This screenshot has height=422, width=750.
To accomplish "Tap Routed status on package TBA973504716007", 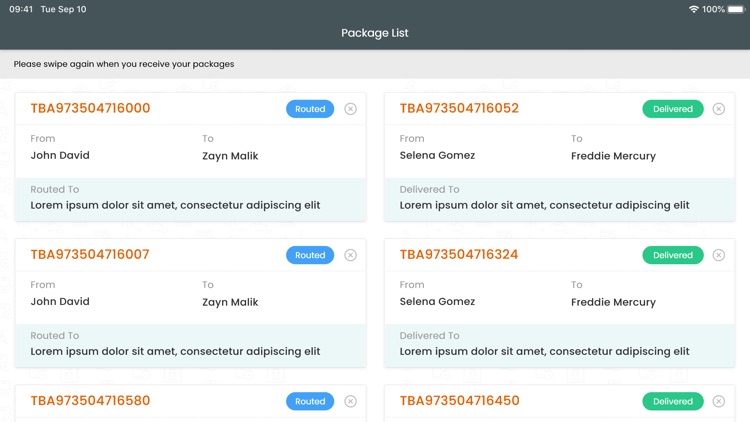I will point(310,255).
